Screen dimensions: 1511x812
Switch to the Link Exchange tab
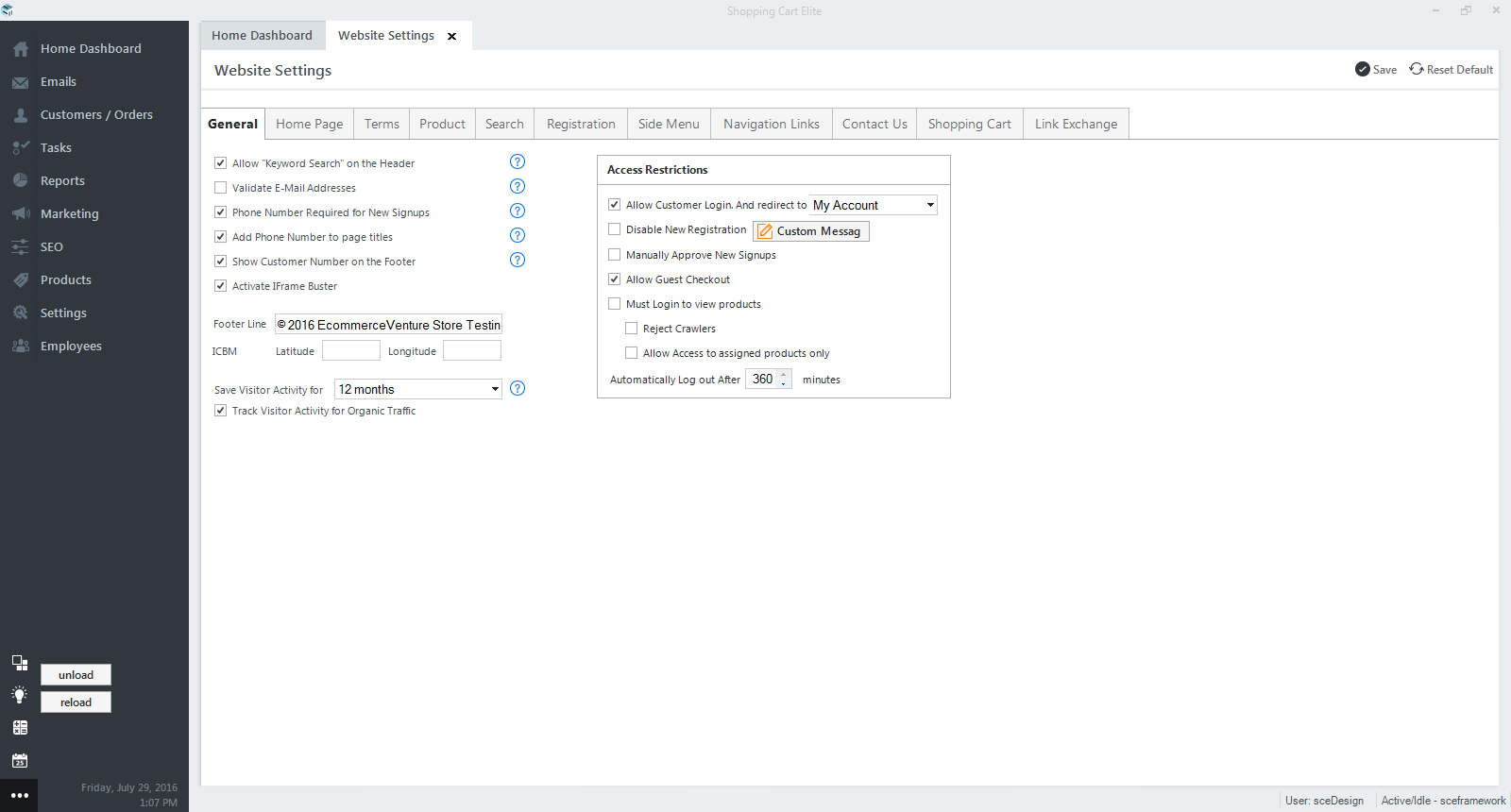[x=1077, y=124]
